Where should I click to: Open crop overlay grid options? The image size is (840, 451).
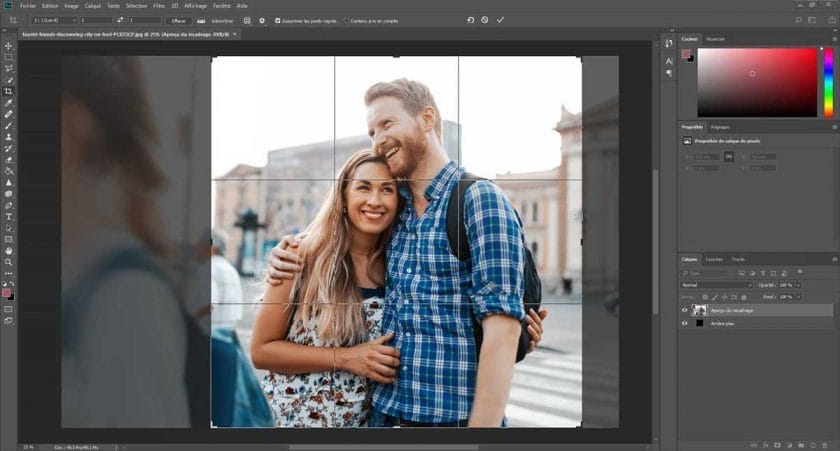247,20
